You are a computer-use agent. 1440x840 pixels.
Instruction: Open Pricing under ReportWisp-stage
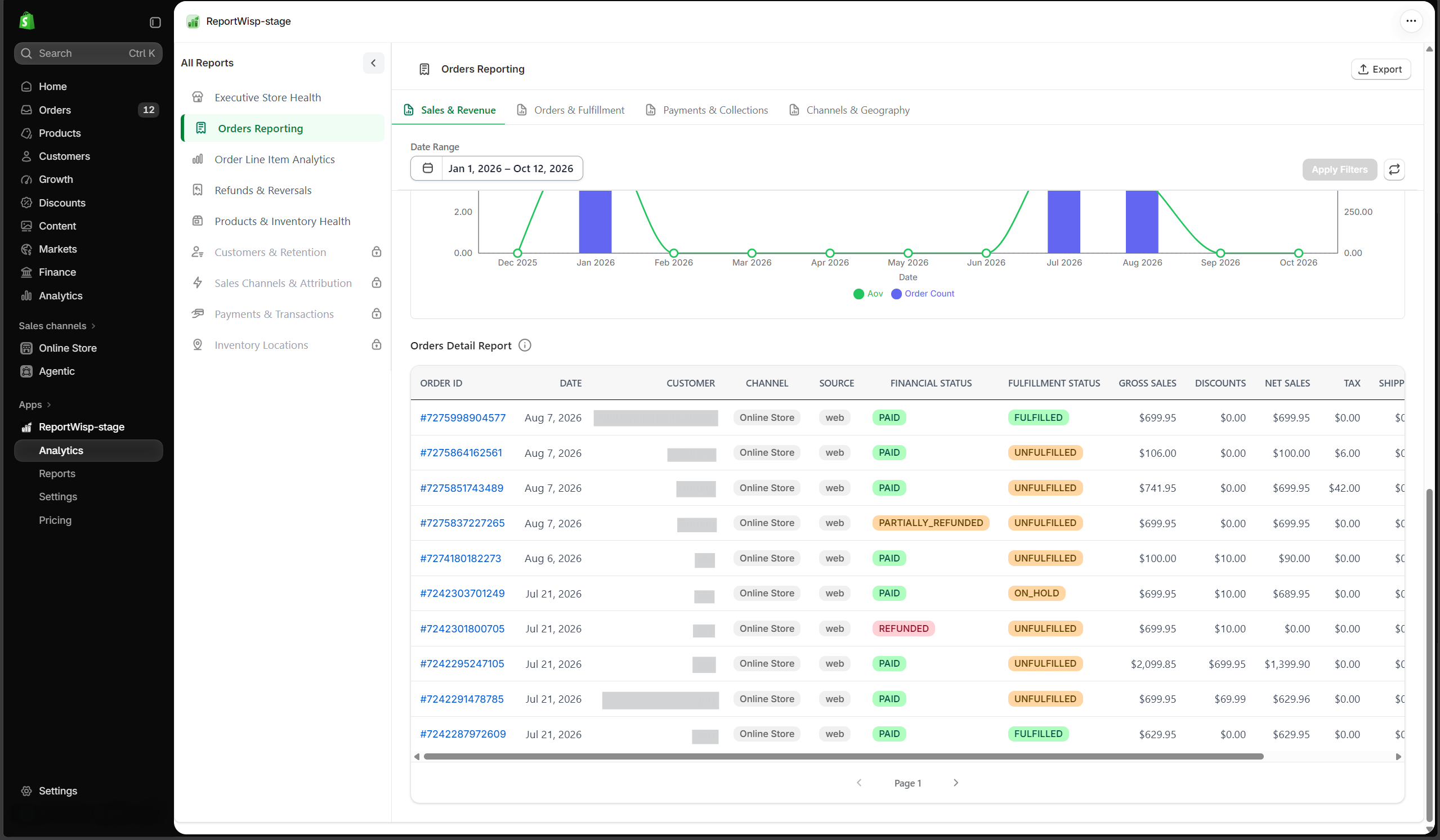[55, 520]
